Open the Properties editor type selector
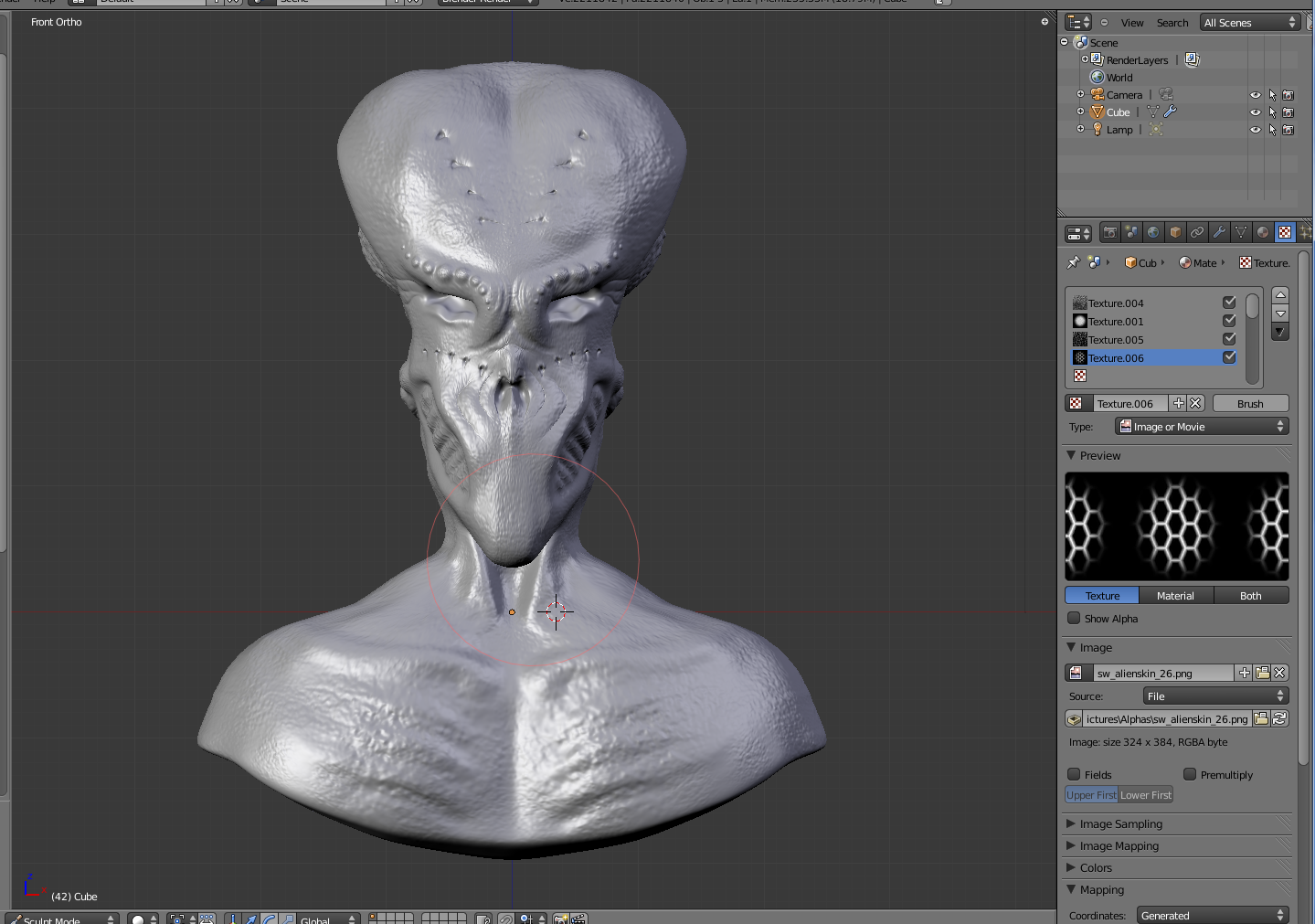Screen dimensions: 1315x924 pos(1079,233)
